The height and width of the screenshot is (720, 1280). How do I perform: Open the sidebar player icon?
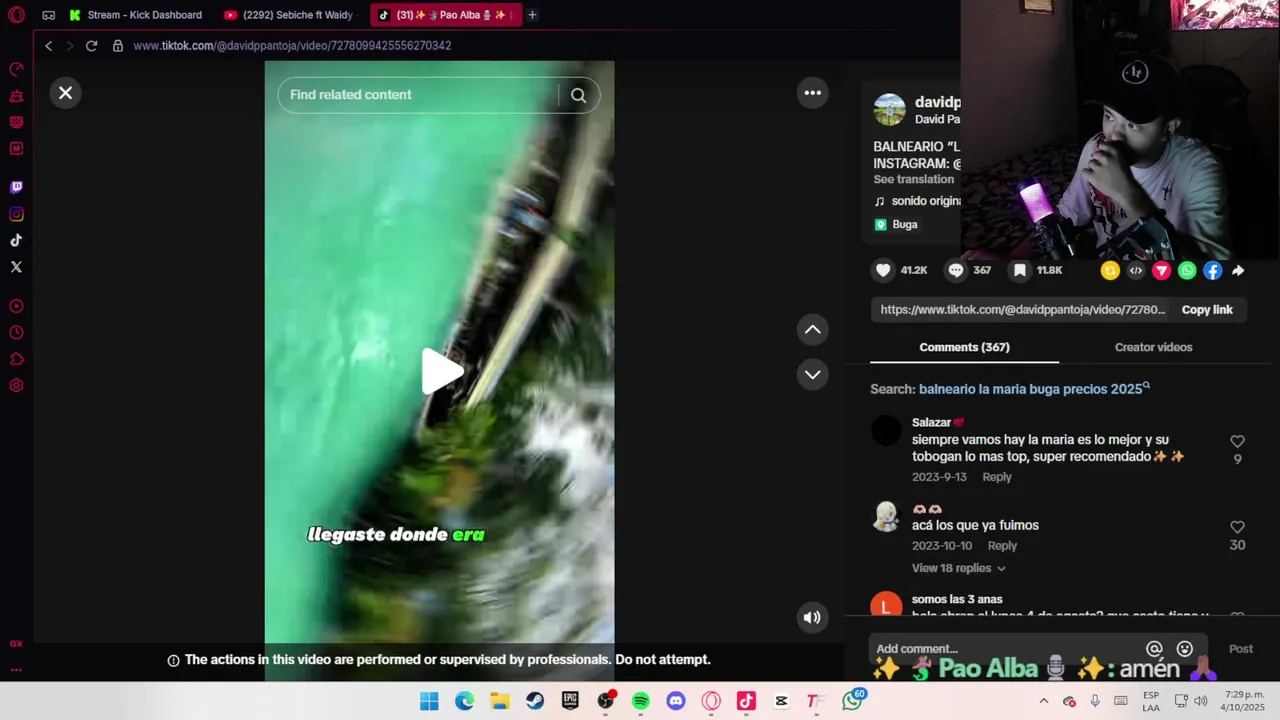click(x=16, y=306)
